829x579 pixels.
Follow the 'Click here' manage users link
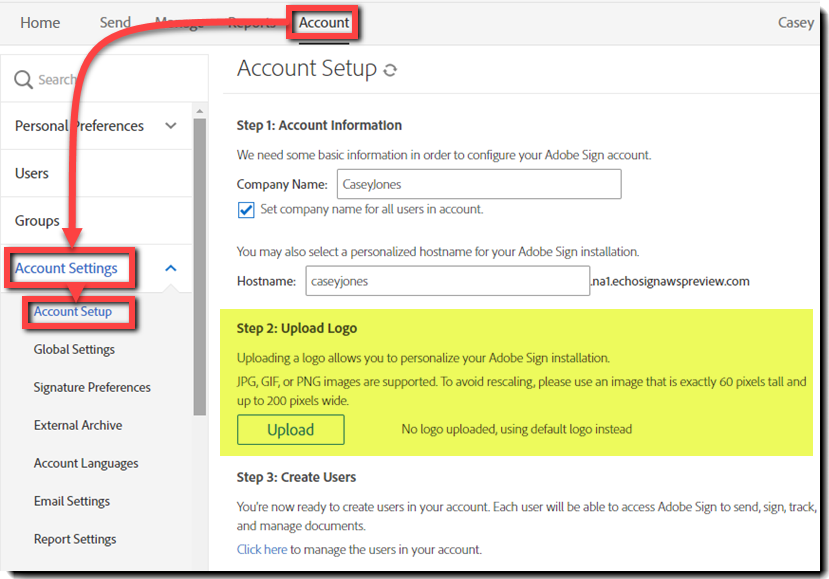(x=262, y=549)
